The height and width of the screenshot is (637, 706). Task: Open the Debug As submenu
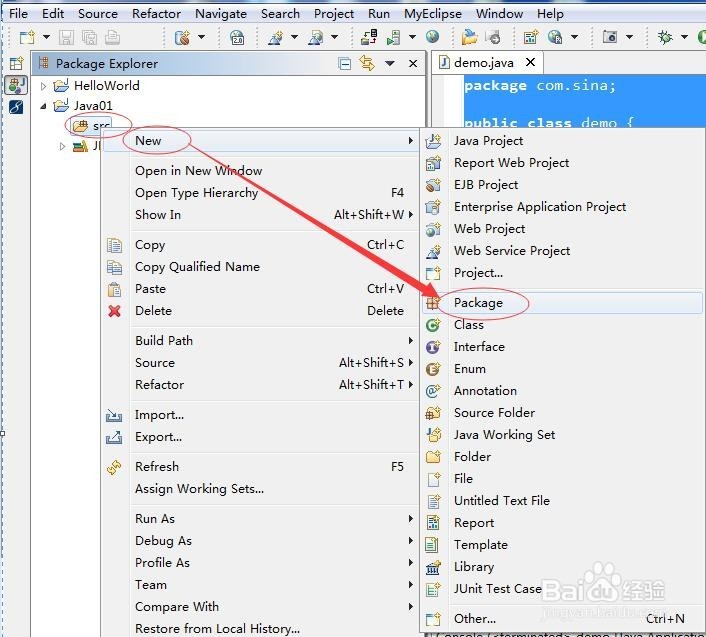pyautogui.click(x=261, y=541)
